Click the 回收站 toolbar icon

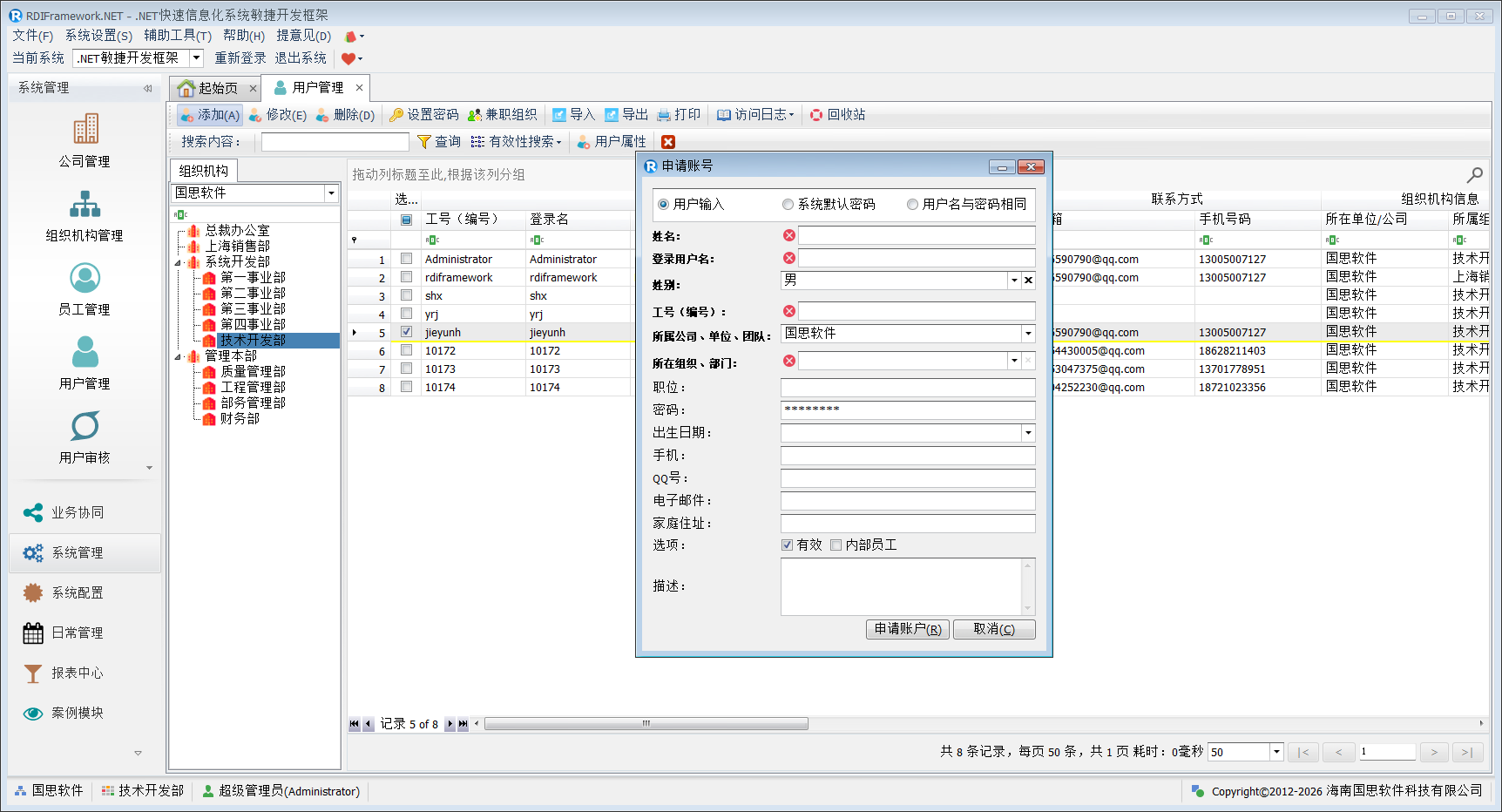click(x=816, y=115)
